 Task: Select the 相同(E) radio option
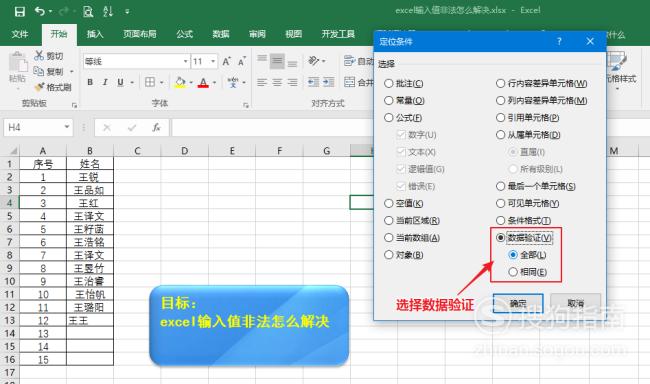click(x=513, y=272)
